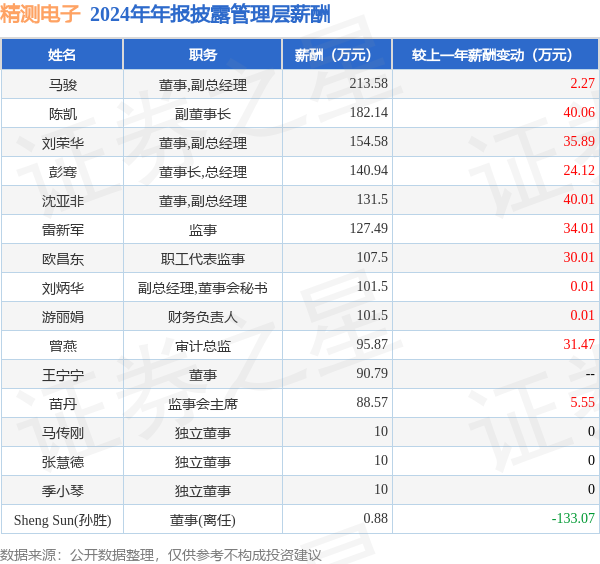Click the salary value 182.14
This screenshot has width=600, height=564.
click(368, 112)
